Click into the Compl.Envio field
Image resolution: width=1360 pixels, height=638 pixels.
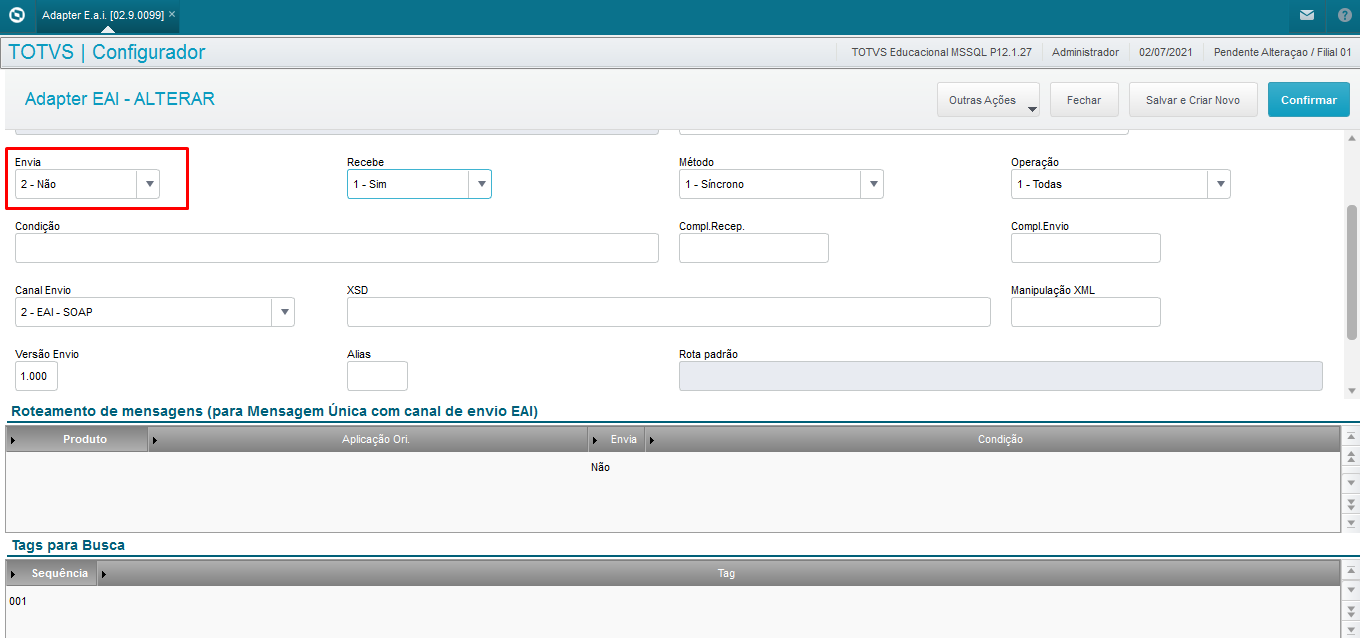[1086, 248]
